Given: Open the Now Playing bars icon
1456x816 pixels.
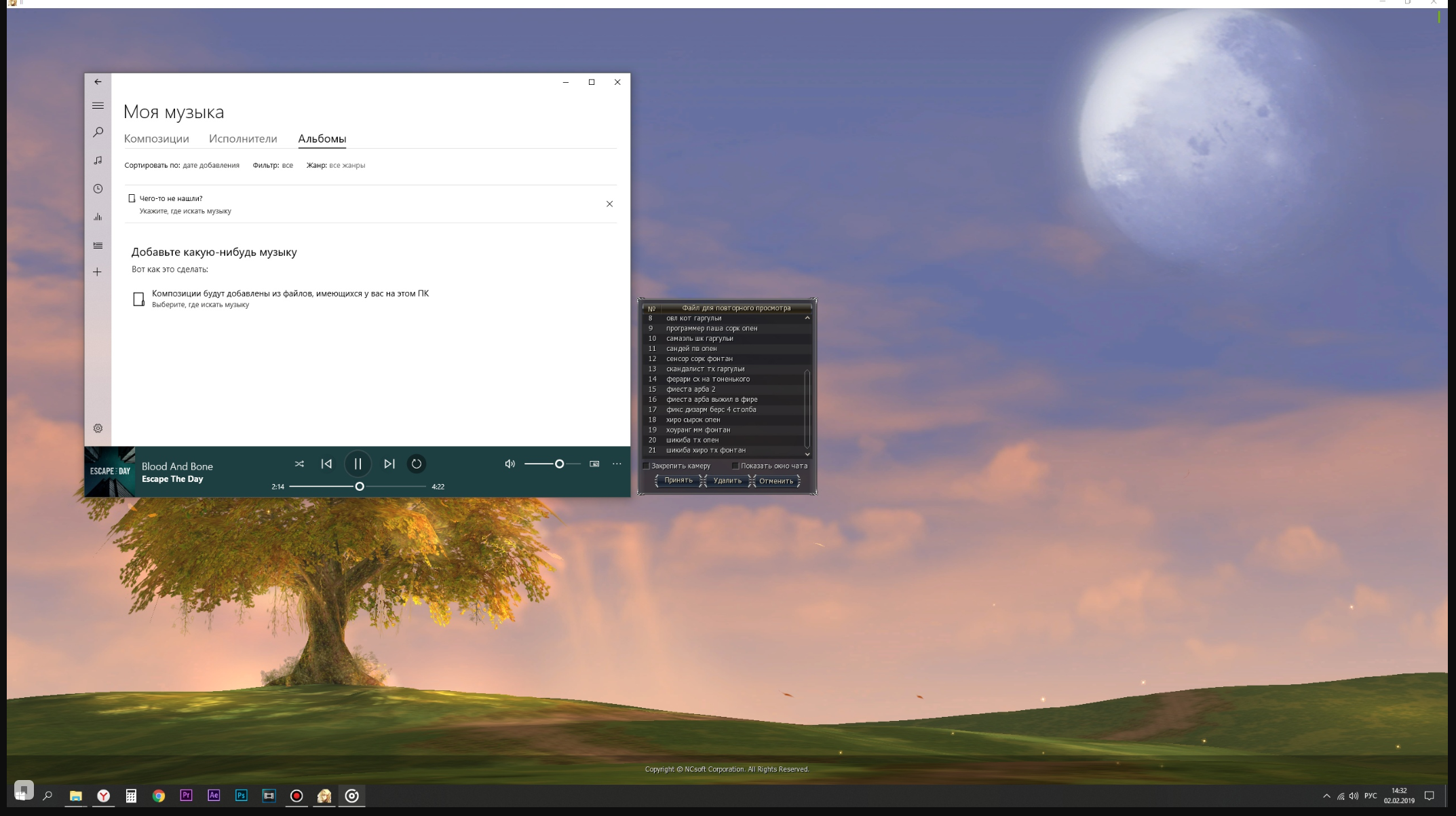Looking at the screenshot, I should point(98,217).
